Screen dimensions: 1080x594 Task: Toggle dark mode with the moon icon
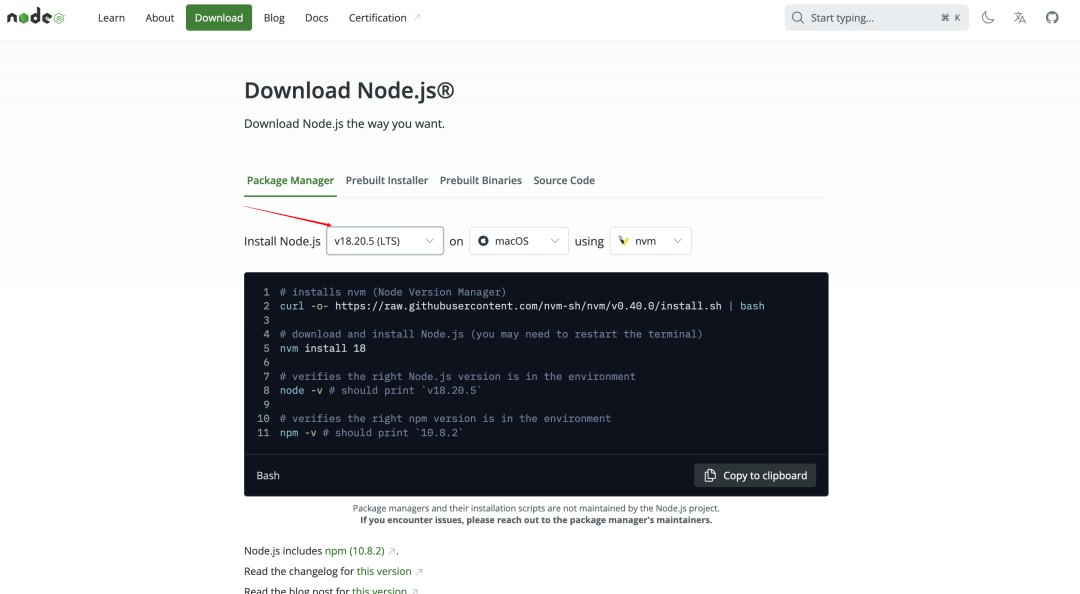coord(988,18)
